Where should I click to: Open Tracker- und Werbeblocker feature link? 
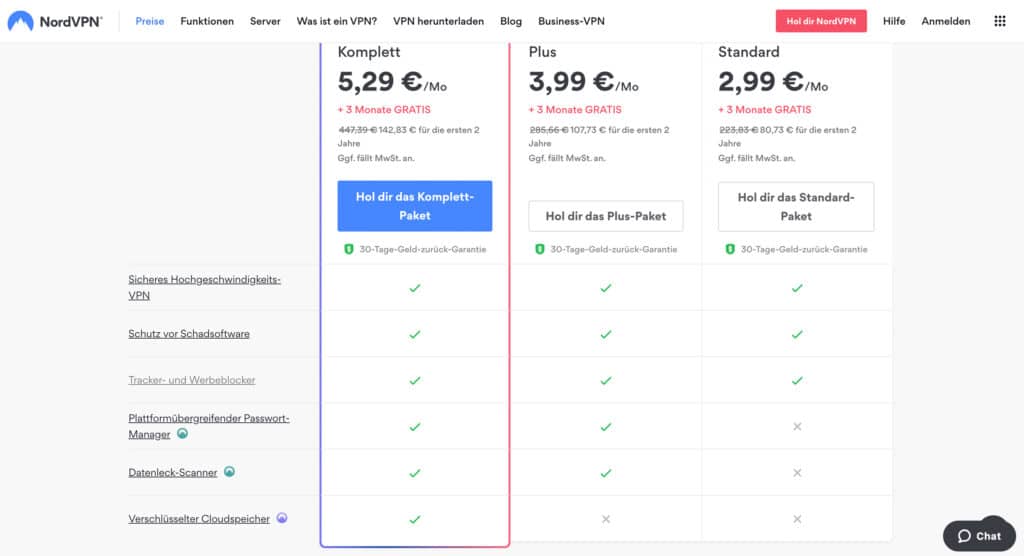[191, 380]
